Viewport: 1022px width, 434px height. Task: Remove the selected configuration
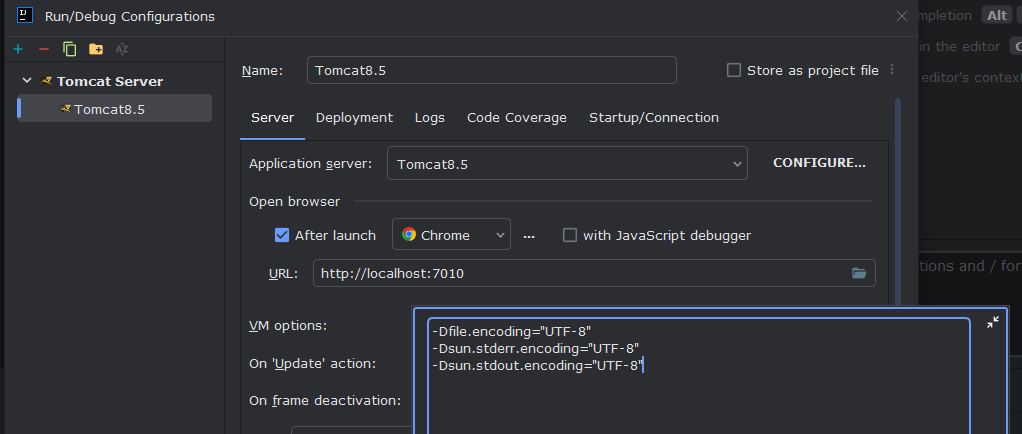click(x=43, y=49)
